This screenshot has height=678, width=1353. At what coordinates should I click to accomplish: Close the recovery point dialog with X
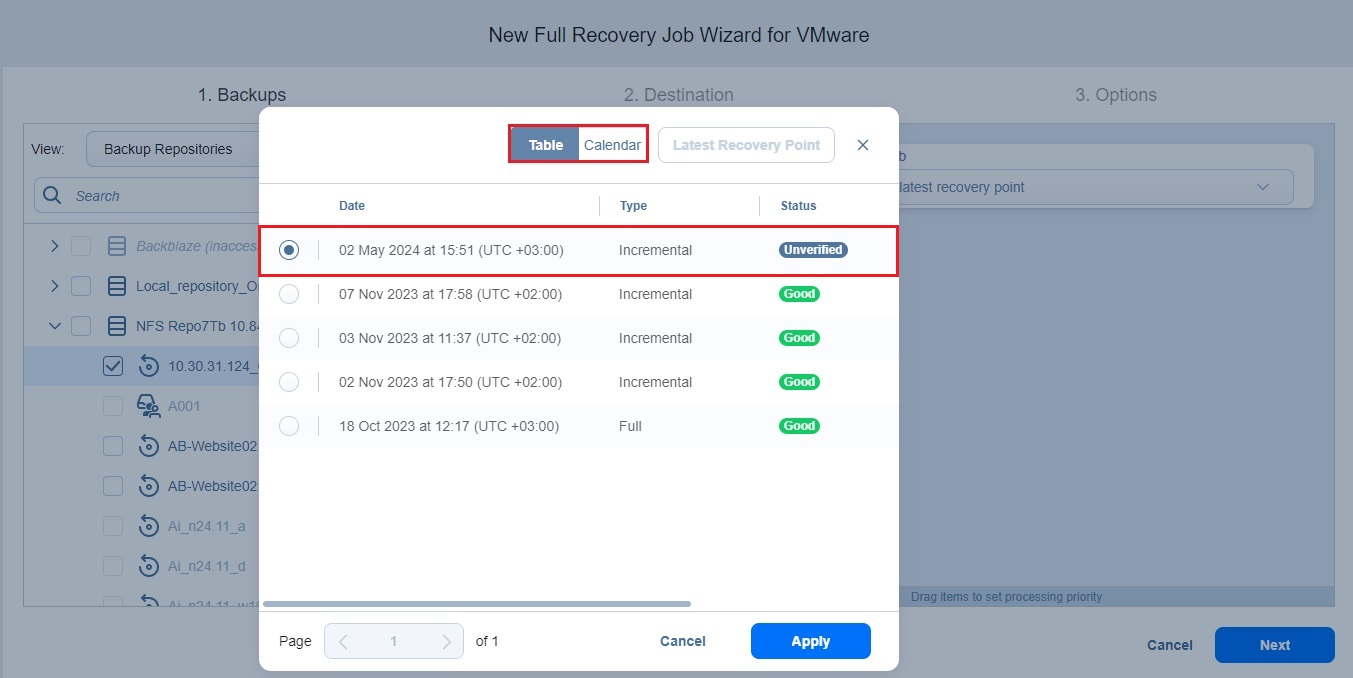click(x=863, y=145)
